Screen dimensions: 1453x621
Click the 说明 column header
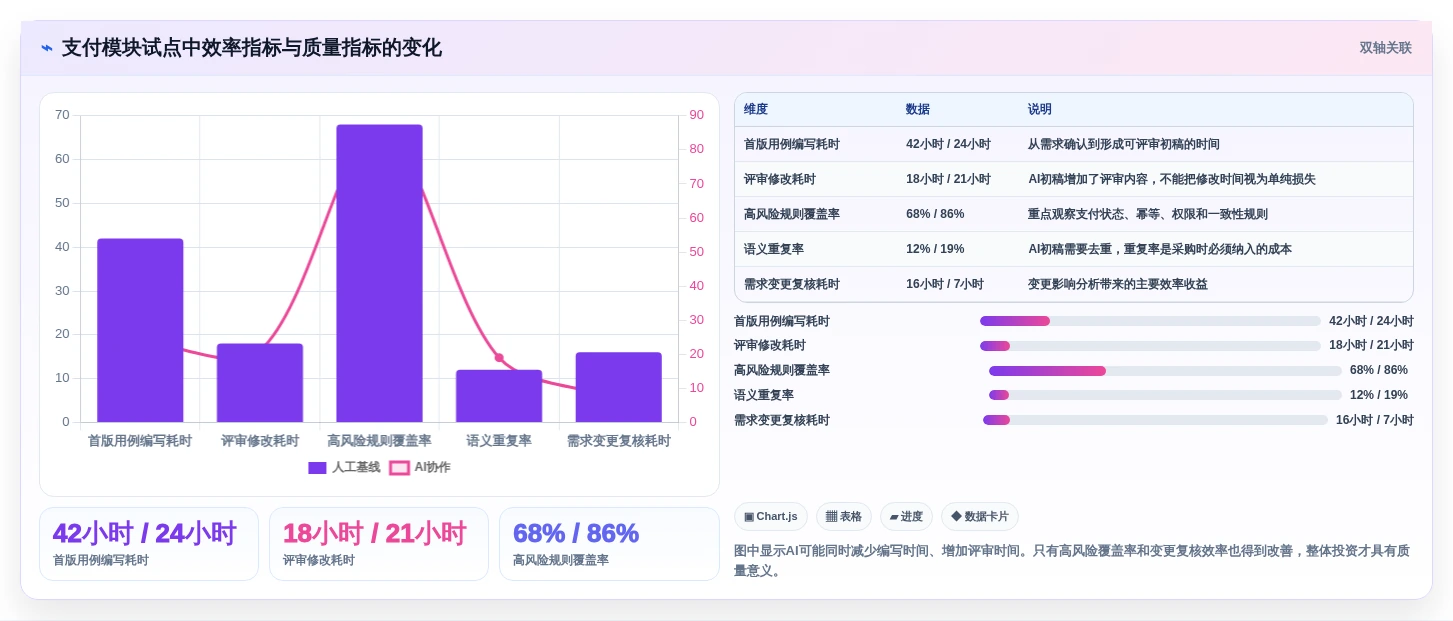tap(1040, 109)
